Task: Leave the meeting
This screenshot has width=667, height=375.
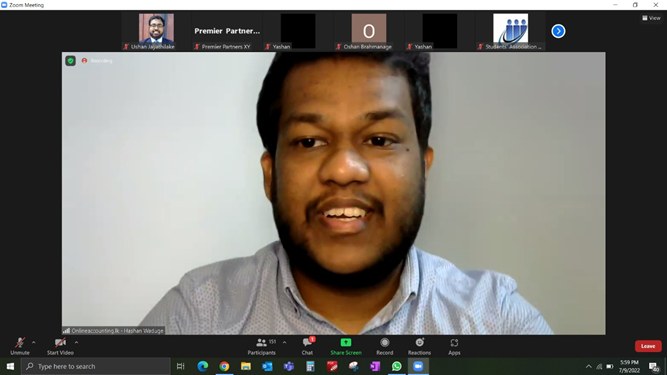Action: (648, 346)
